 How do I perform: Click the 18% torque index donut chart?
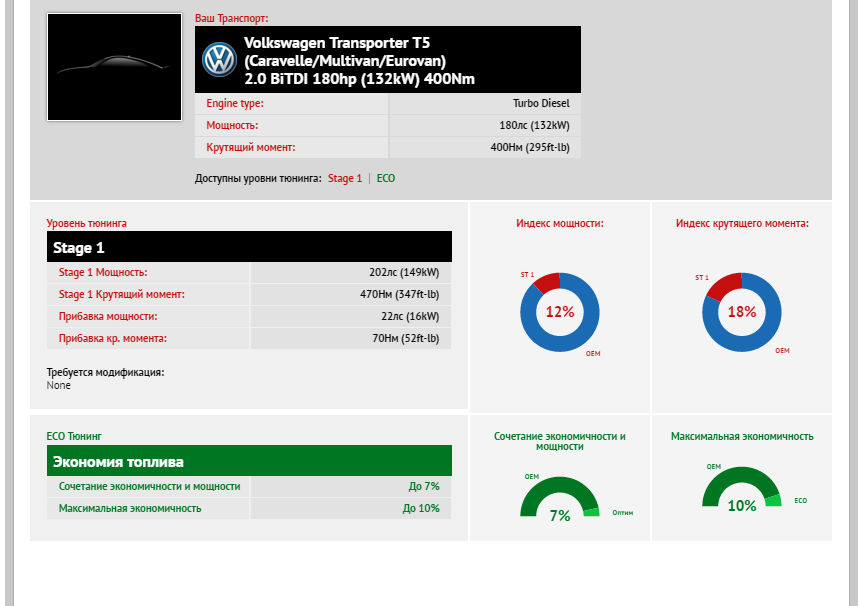(742, 312)
